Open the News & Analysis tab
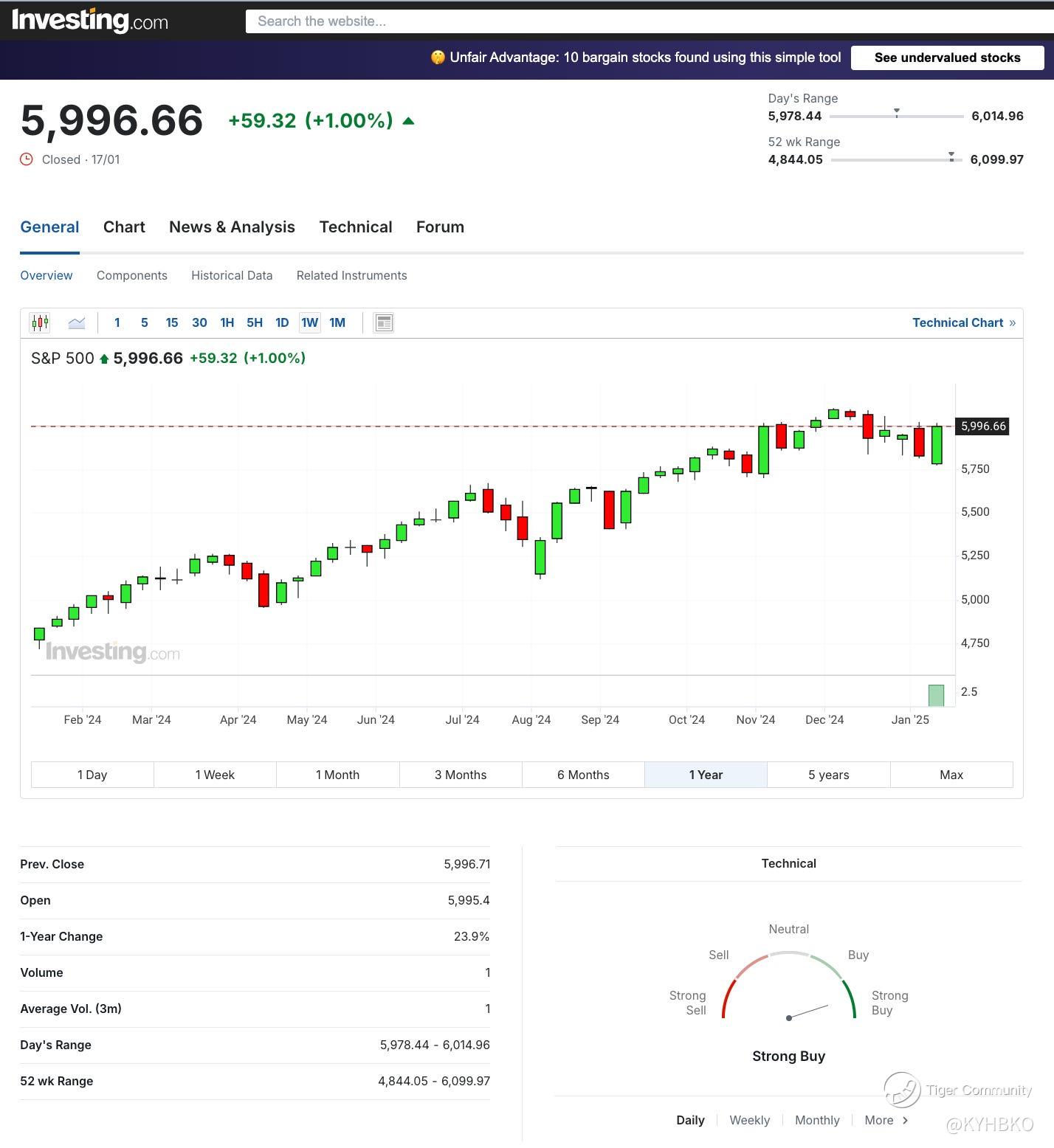Viewport: 1054px width, 1148px height. 232,227
